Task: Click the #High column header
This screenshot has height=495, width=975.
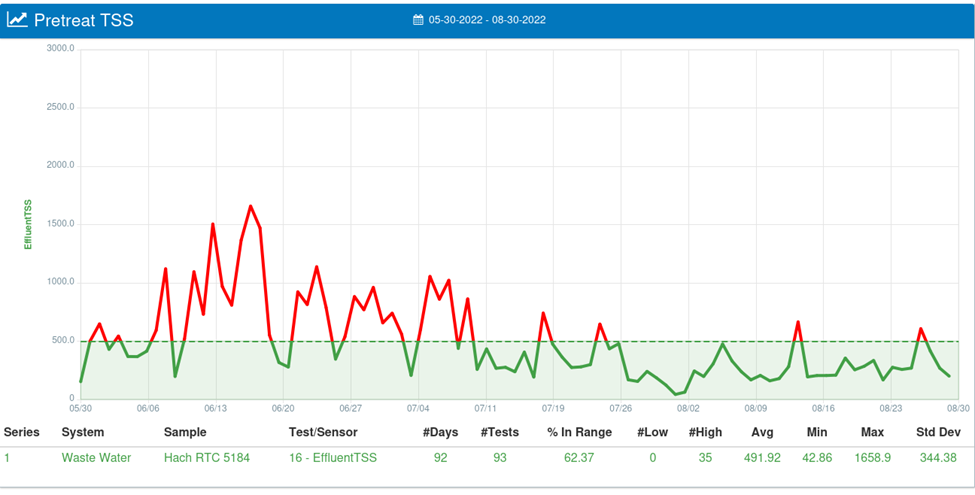Action: (705, 432)
